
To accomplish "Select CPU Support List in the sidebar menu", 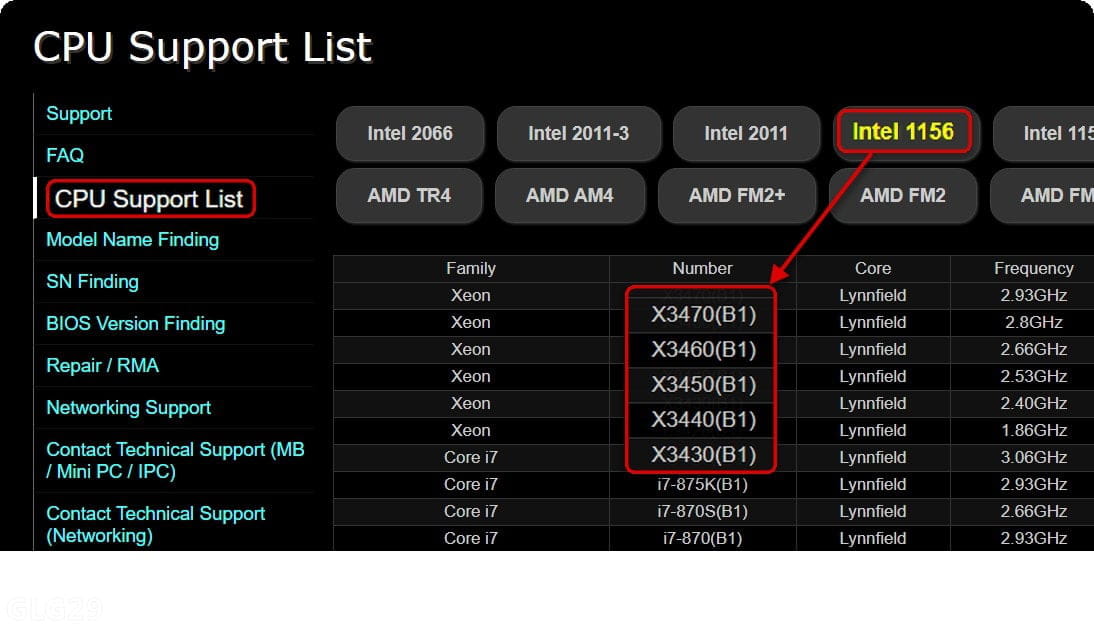I will coord(149,199).
